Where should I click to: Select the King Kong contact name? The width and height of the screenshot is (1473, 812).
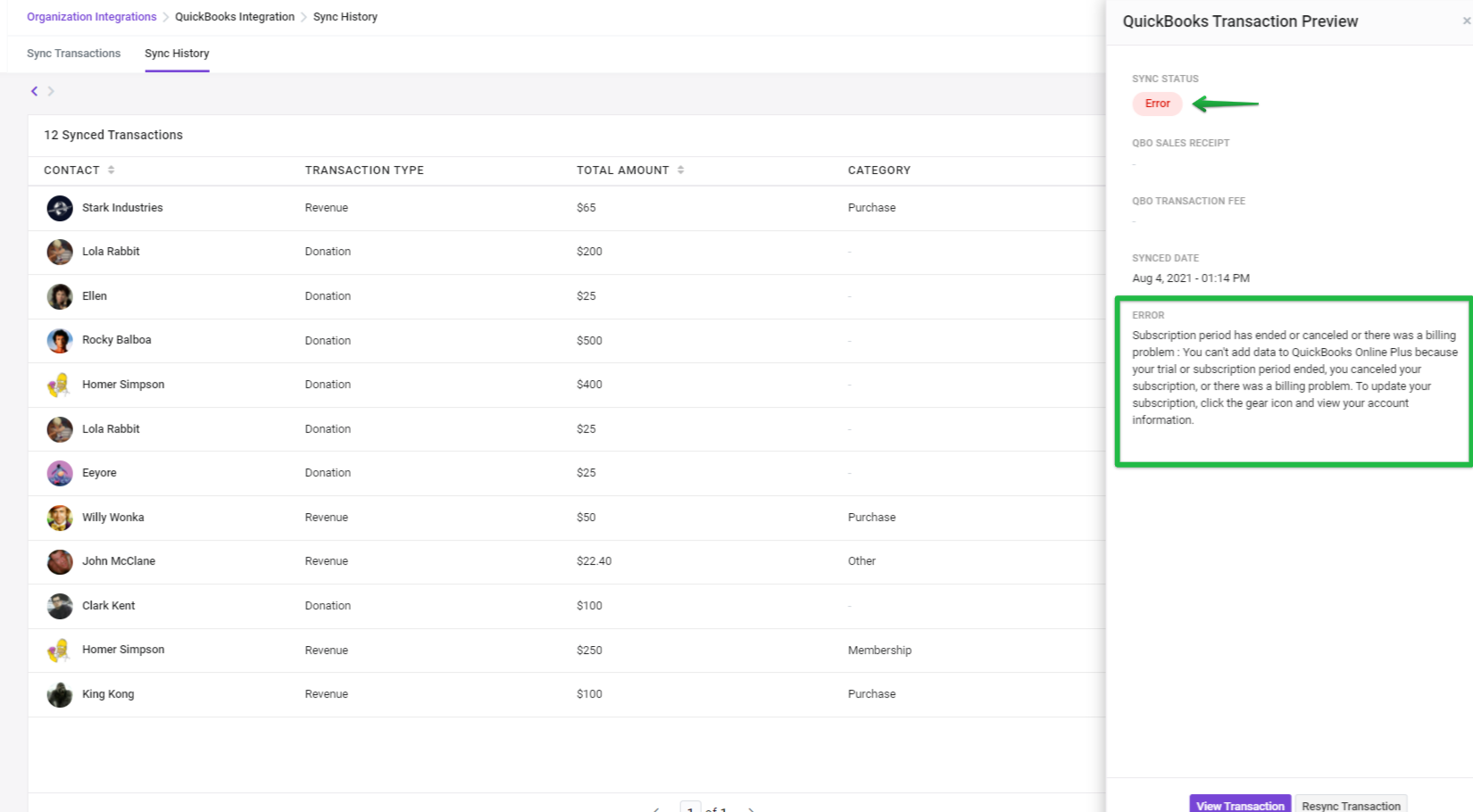[108, 694]
